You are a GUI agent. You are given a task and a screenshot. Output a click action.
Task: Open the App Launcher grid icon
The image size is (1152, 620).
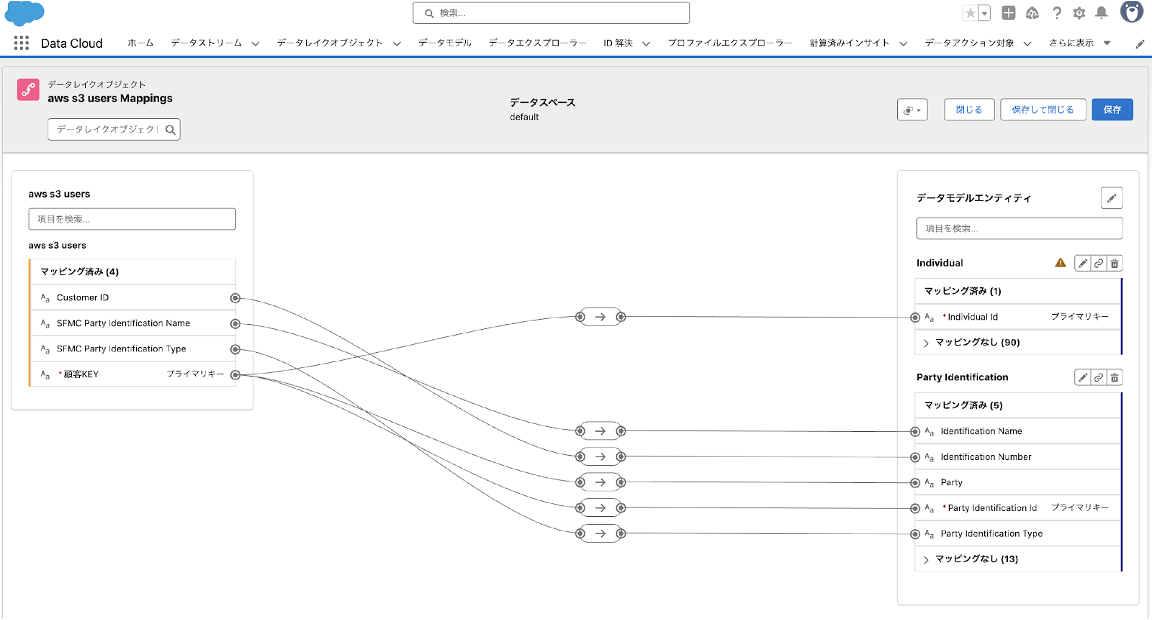(x=22, y=43)
